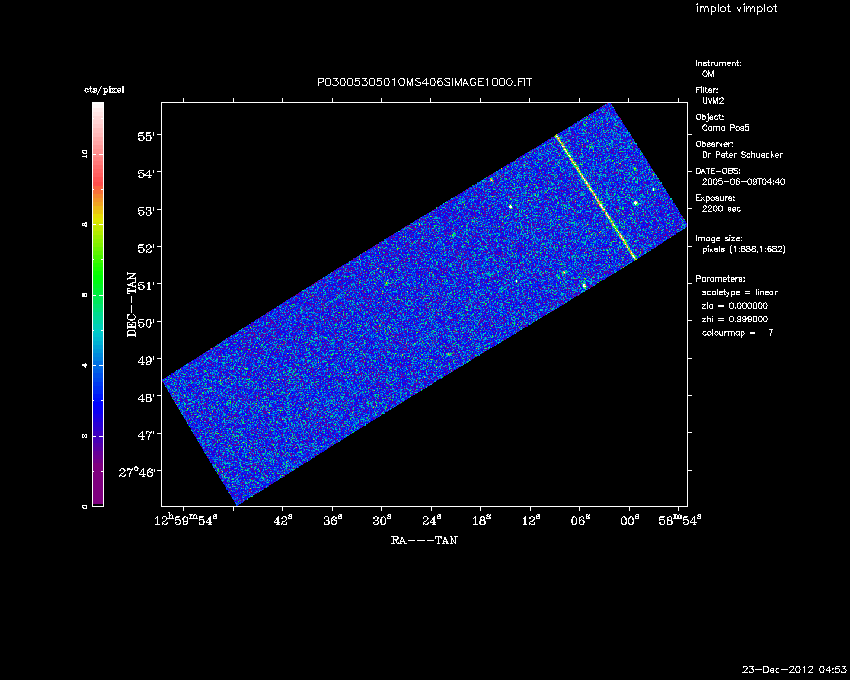Click the RA tick label 30s
850x680 pixels.
point(382,521)
